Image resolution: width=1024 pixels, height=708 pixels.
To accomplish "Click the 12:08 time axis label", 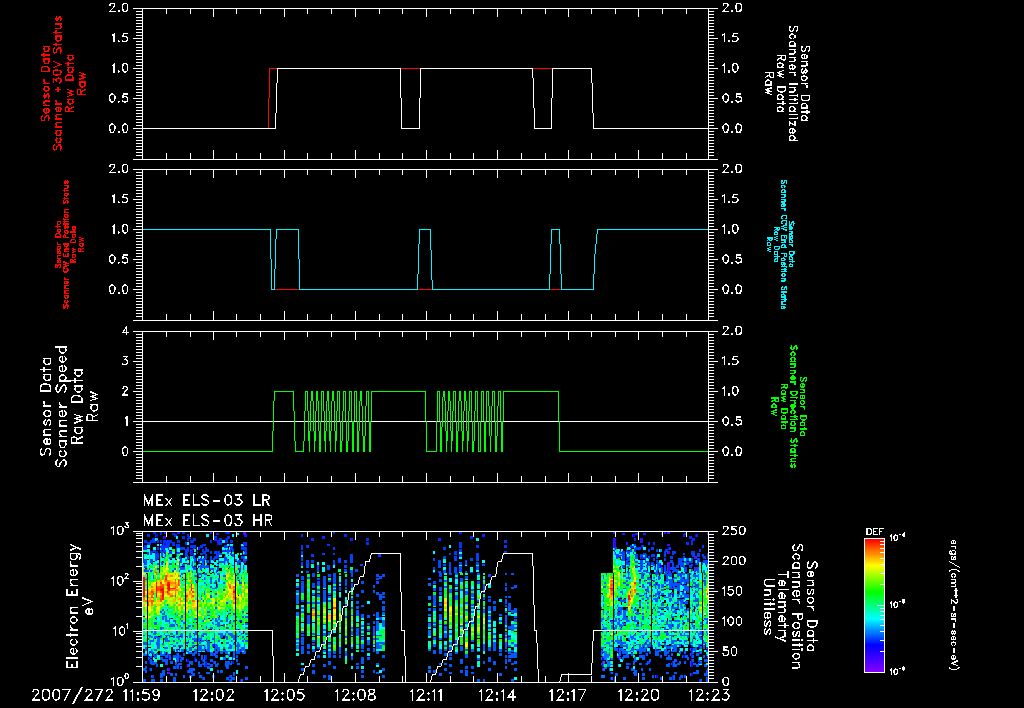I will pos(355,695).
